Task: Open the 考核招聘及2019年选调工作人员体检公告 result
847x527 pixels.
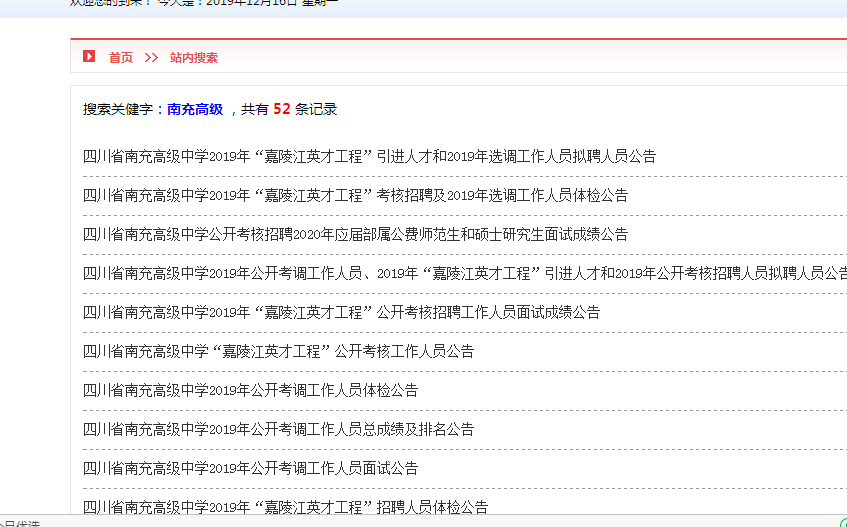Action: point(355,195)
